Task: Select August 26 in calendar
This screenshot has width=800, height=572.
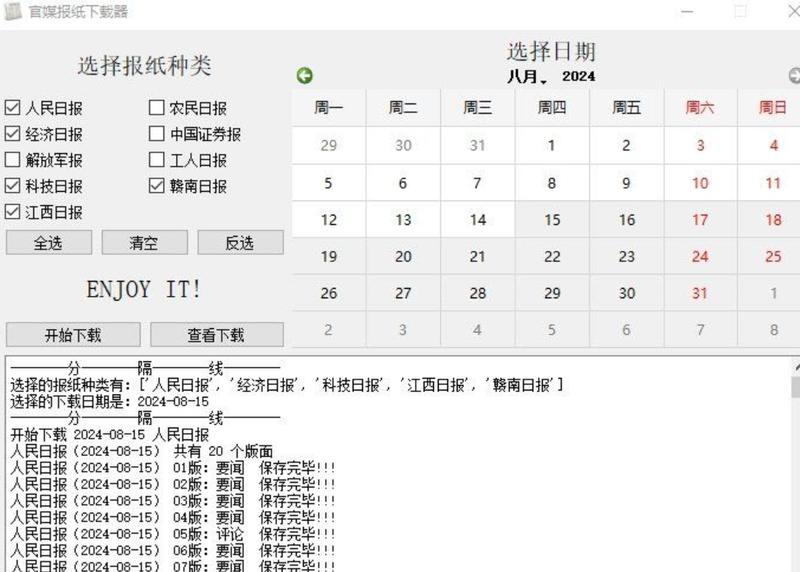Action: (329, 293)
